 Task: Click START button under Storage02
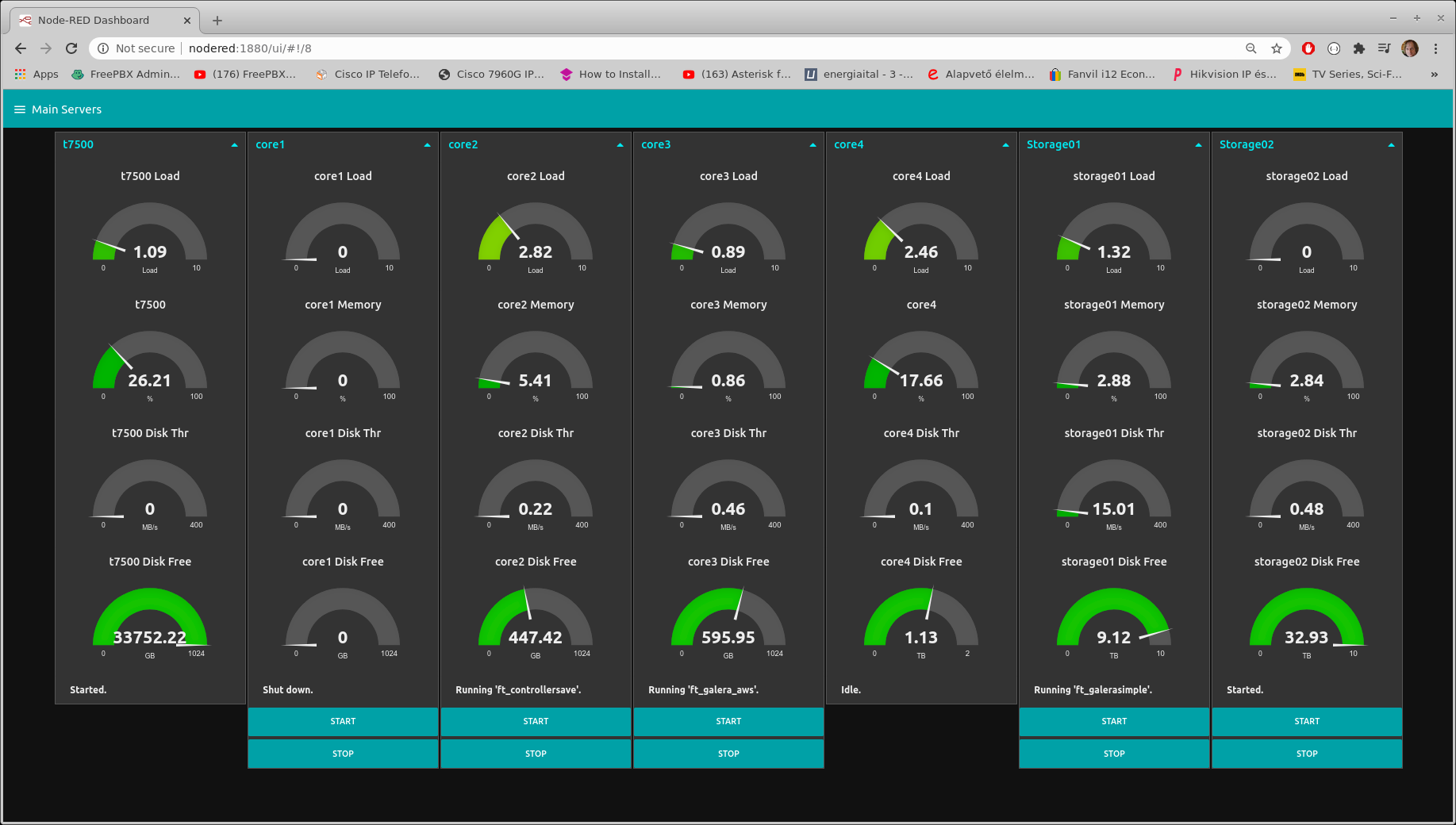pyautogui.click(x=1307, y=721)
